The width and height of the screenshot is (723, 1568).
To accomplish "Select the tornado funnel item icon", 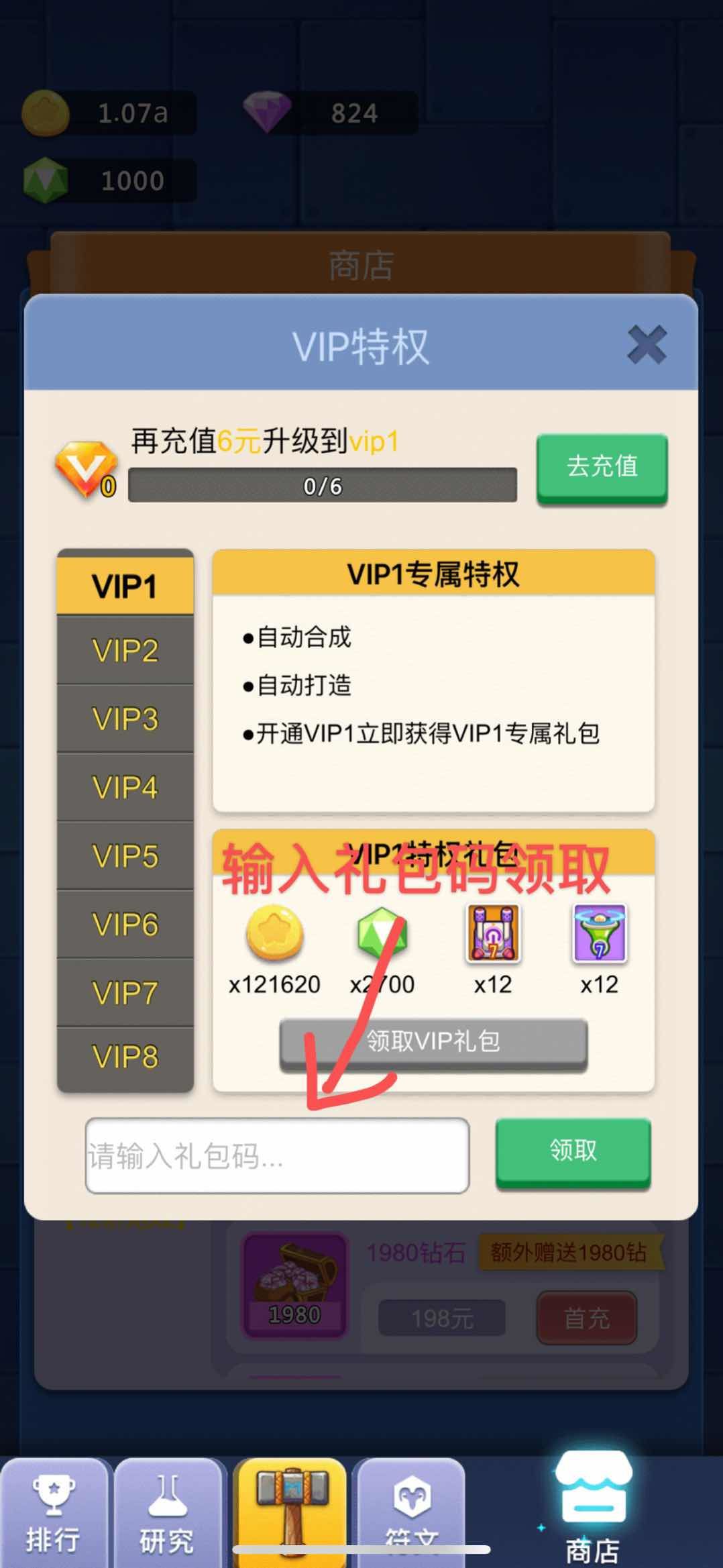I will [x=599, y=933].
